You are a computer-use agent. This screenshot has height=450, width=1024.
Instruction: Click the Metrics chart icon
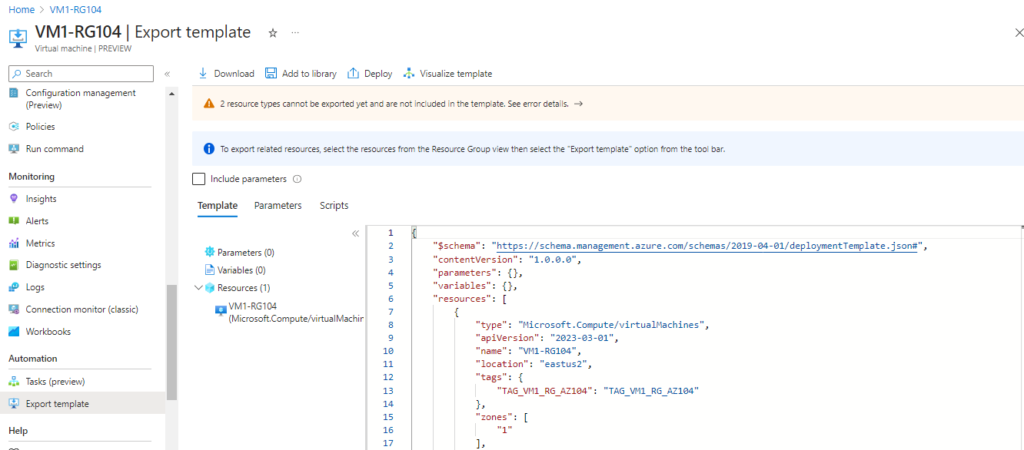point(14,243)
